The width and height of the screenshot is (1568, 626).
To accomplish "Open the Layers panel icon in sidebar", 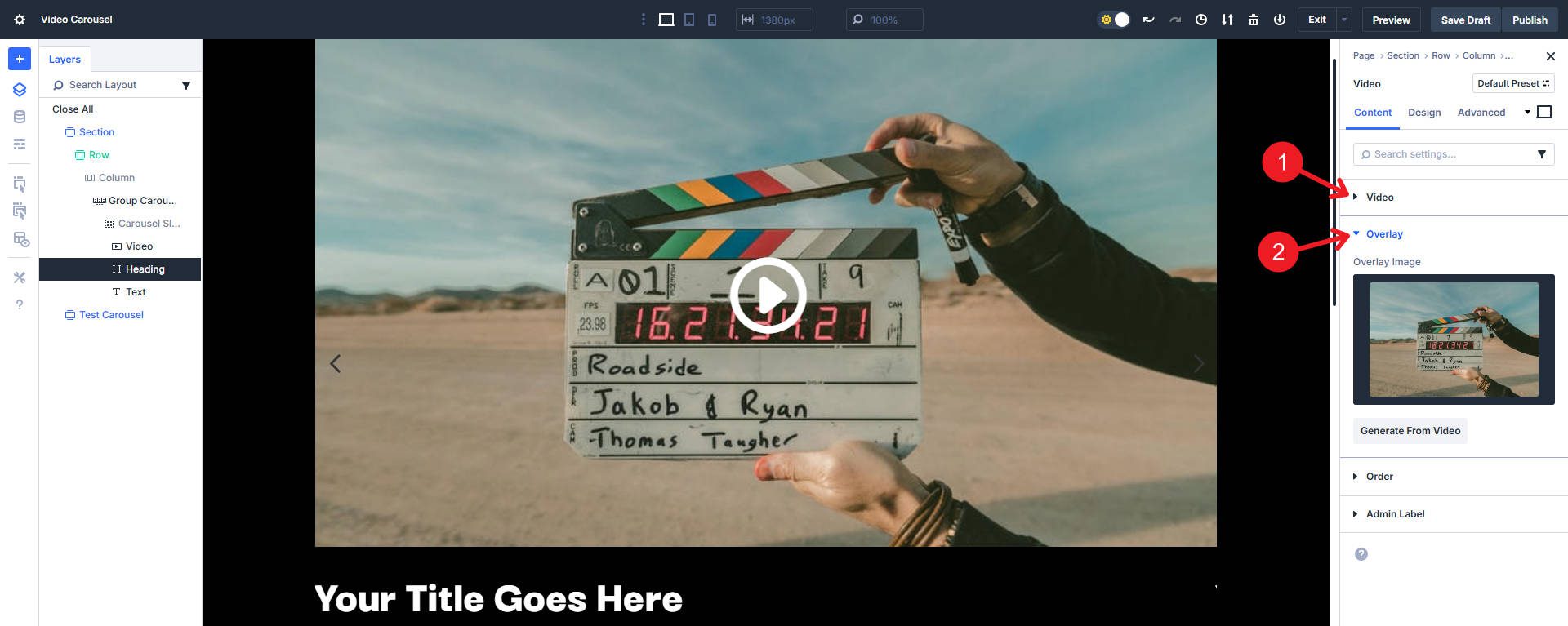I will tap(20, 90).
